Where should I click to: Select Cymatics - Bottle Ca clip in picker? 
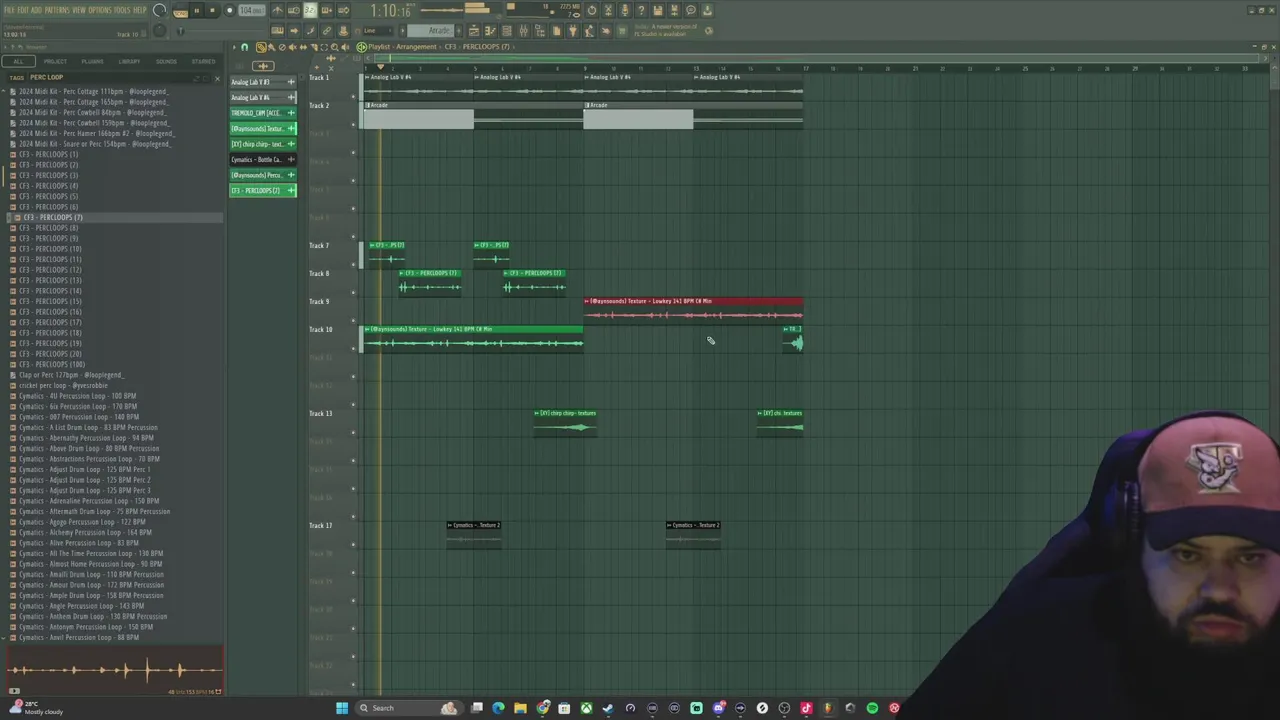[263, 159]
